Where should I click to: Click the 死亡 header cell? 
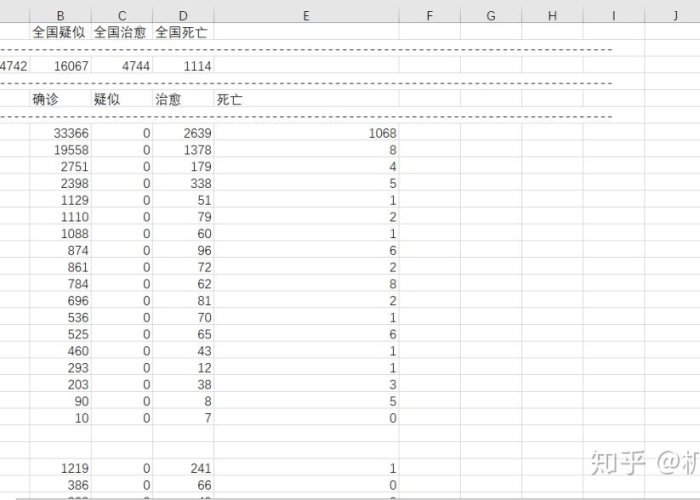[x=306, y=99]
